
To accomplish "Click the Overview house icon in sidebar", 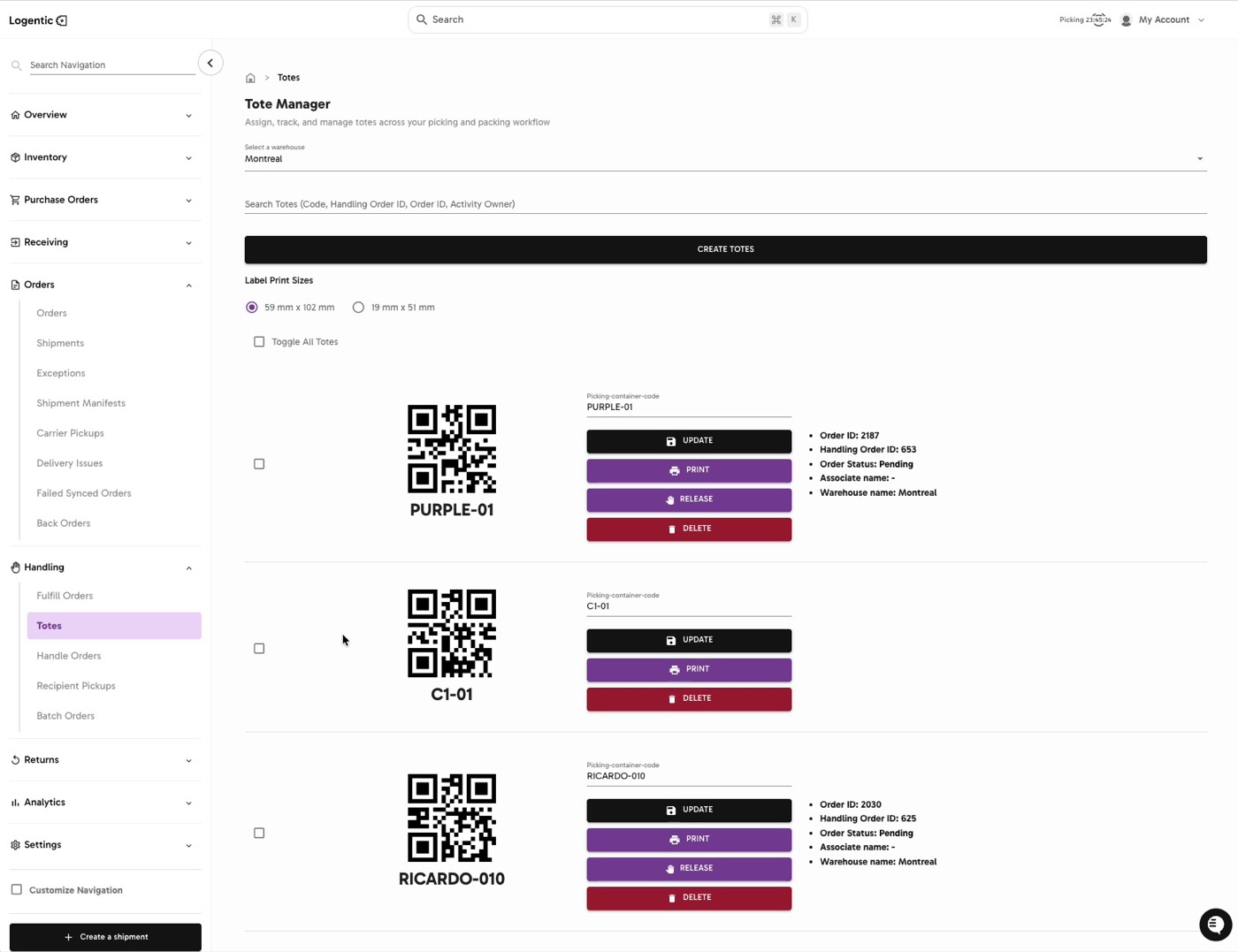I will coord(15,115).
